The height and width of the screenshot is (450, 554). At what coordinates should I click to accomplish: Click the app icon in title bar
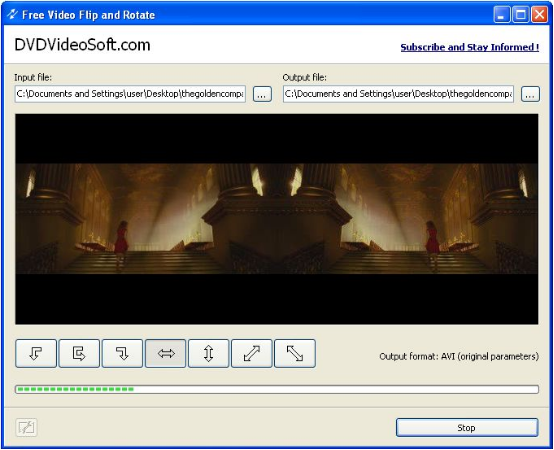pos(12,14)
